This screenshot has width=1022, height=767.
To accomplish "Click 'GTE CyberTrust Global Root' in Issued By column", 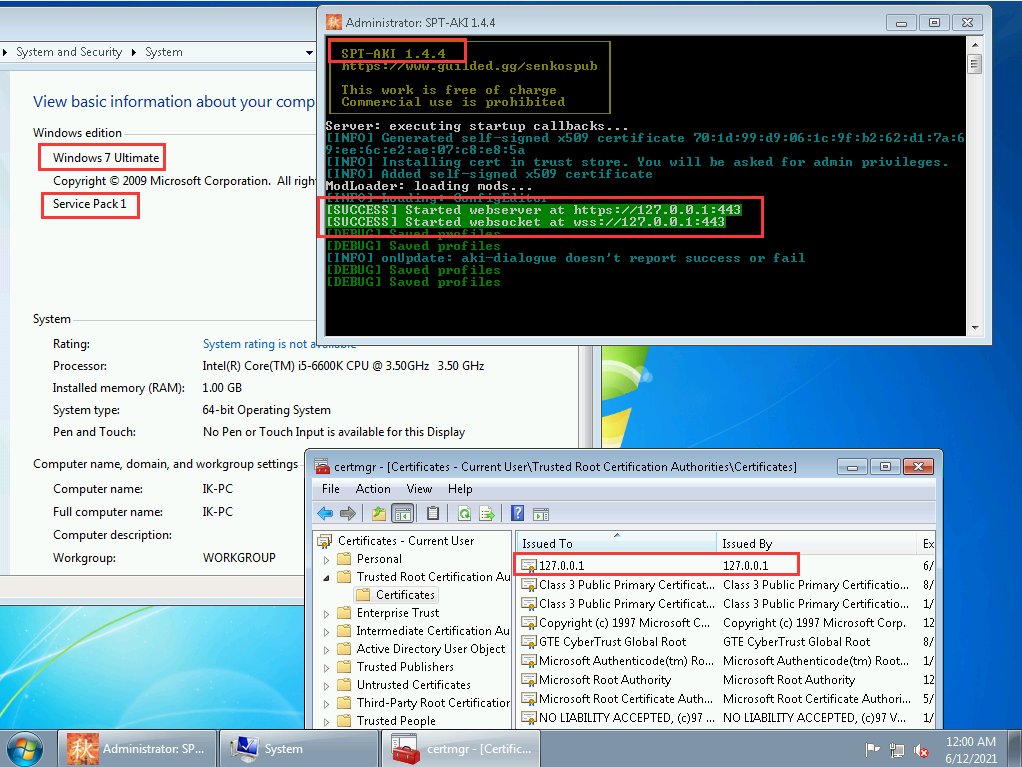I will pyautogui.click(x=796, y=642).
